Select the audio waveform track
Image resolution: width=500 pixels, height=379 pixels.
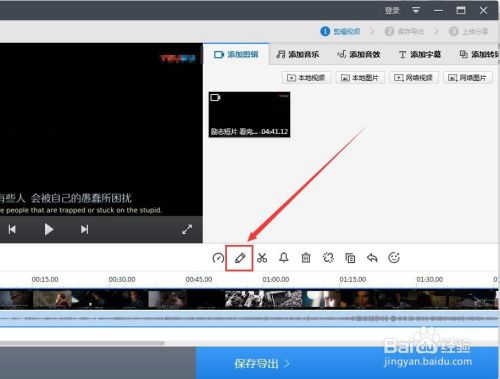[x=249, y=319]
